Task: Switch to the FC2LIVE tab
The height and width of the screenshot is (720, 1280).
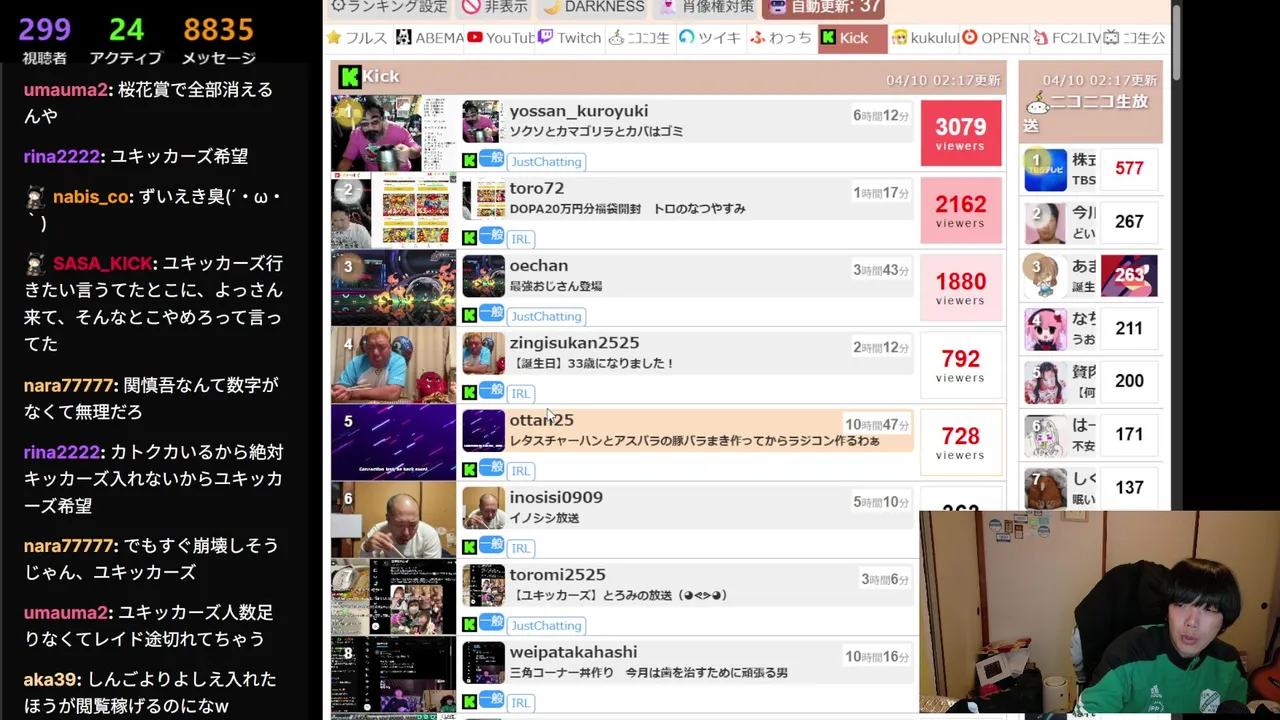Action: coord(1066,38)
